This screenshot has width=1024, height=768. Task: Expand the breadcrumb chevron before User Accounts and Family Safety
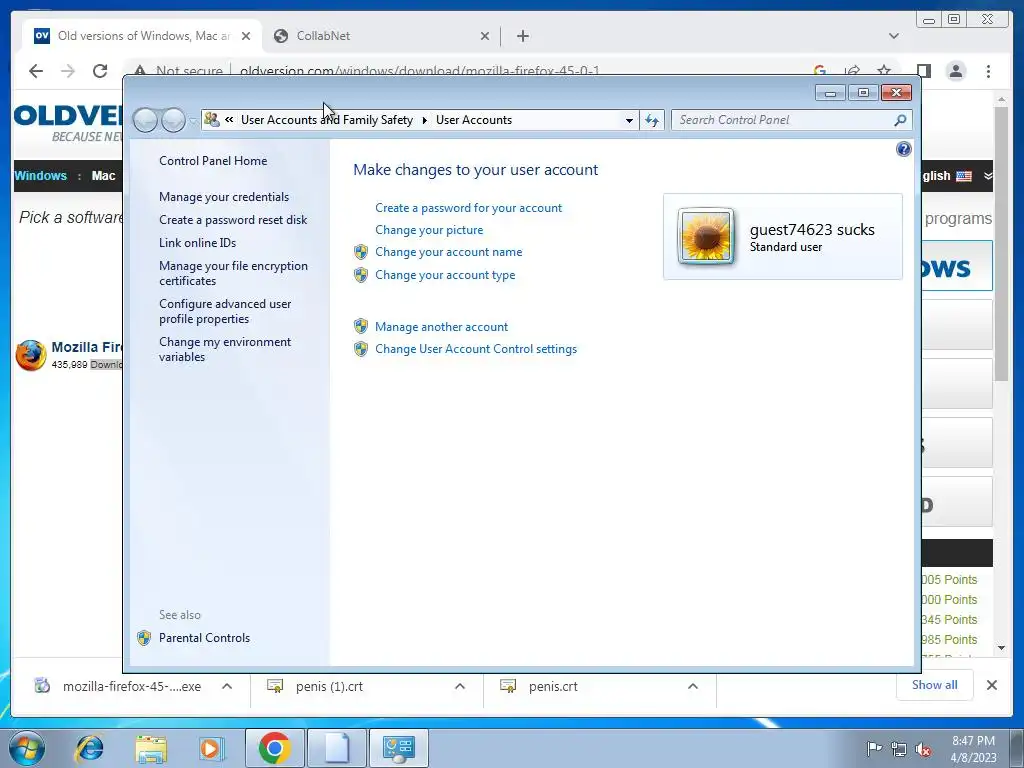(x=229, y=120)
